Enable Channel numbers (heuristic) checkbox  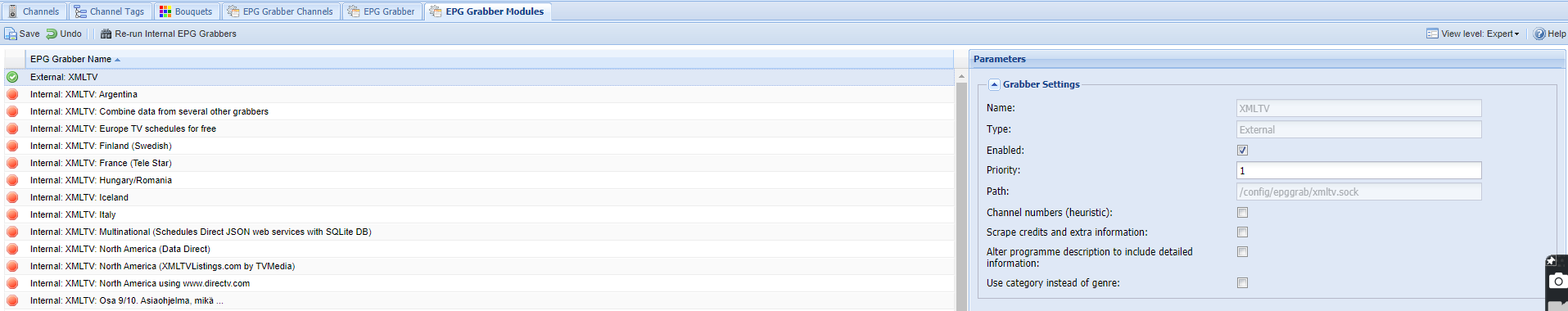click(1242, 213)
